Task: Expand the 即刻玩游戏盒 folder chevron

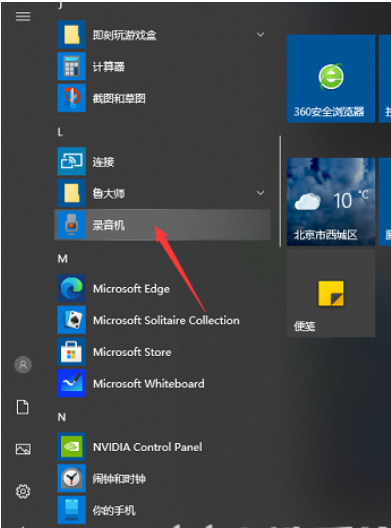Action: click(260, 34)
